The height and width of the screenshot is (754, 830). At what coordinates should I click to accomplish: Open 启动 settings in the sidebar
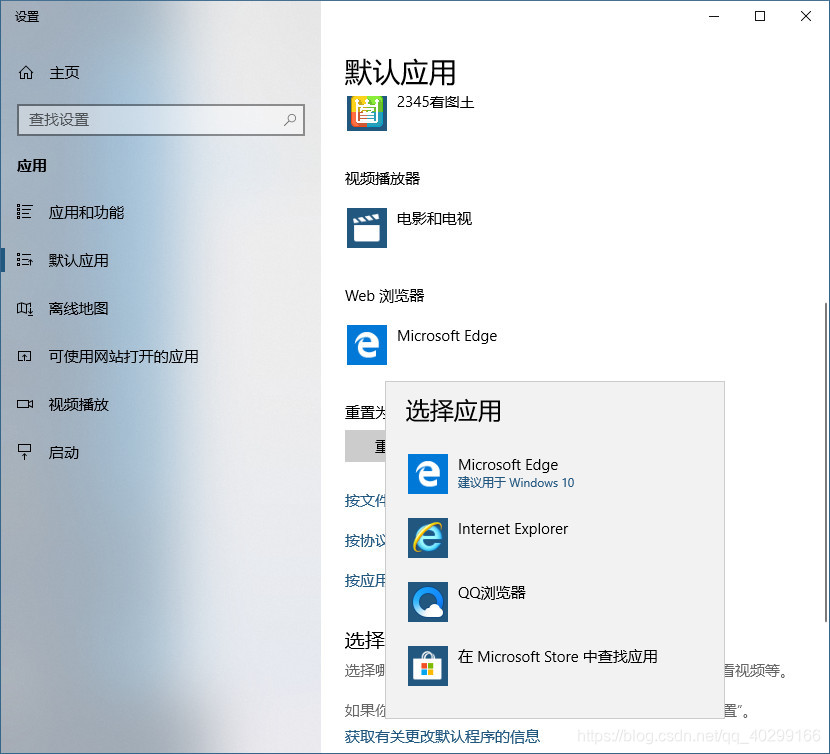tap(64, 453)
